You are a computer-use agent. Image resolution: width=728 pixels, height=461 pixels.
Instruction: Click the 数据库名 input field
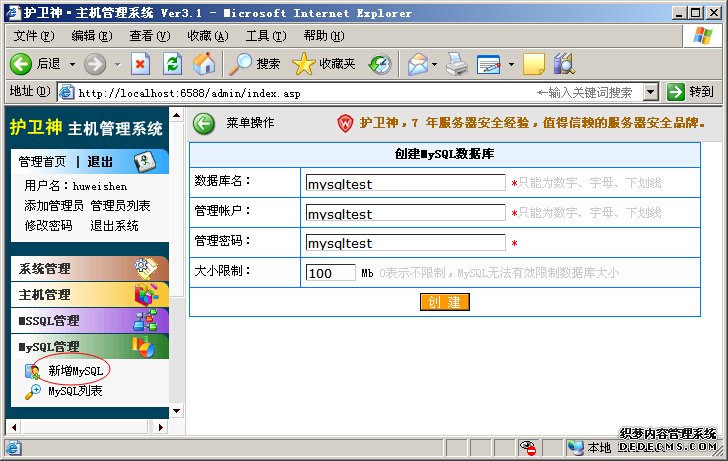[405, 182]
